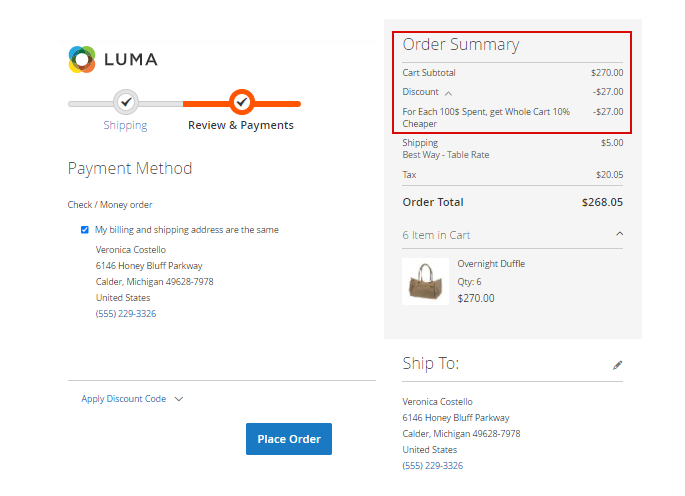Click the Overnight Duffle product name
The image size is (685, 496).
491,264
